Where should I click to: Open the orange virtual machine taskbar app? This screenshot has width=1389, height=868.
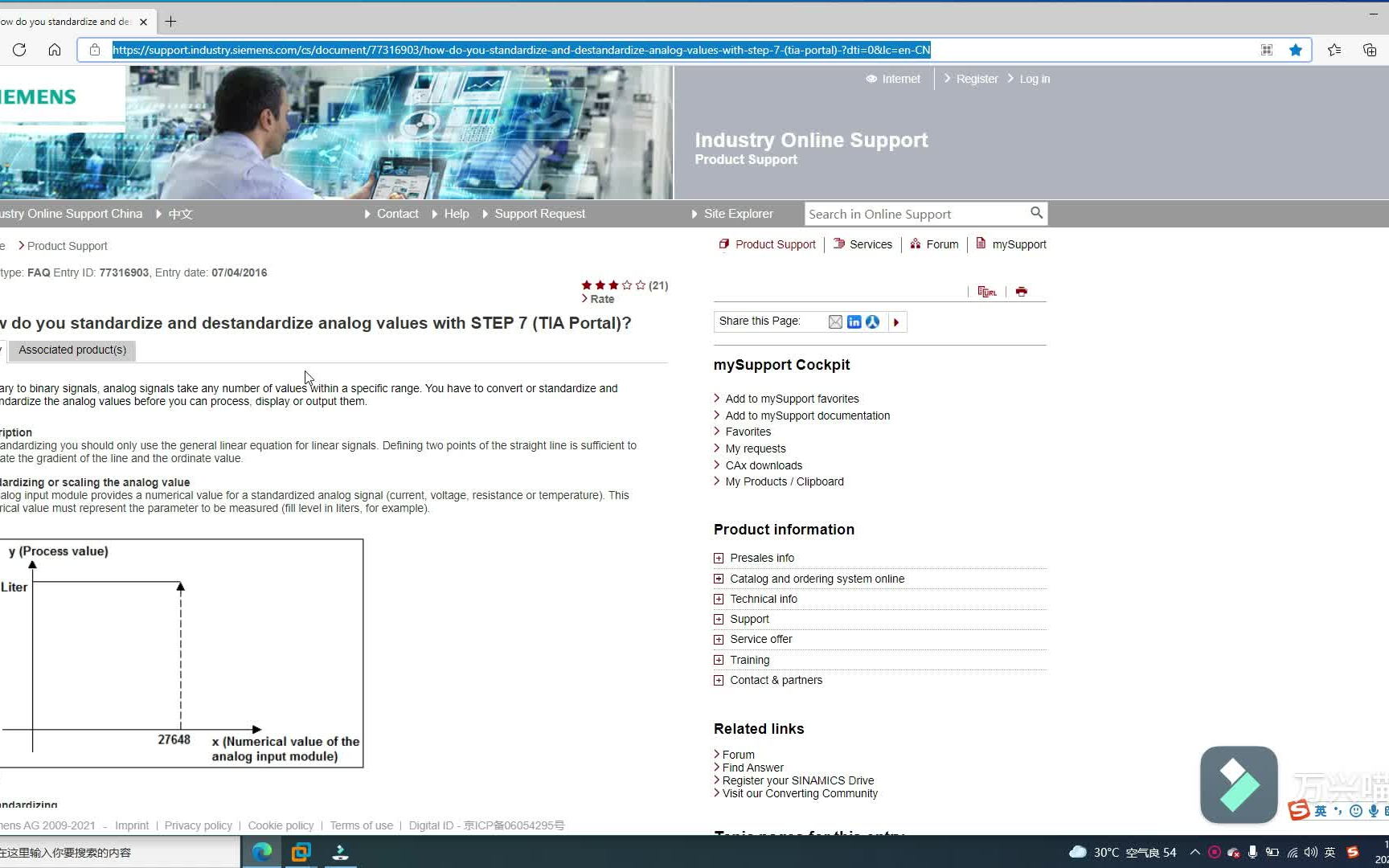(301, 852)
